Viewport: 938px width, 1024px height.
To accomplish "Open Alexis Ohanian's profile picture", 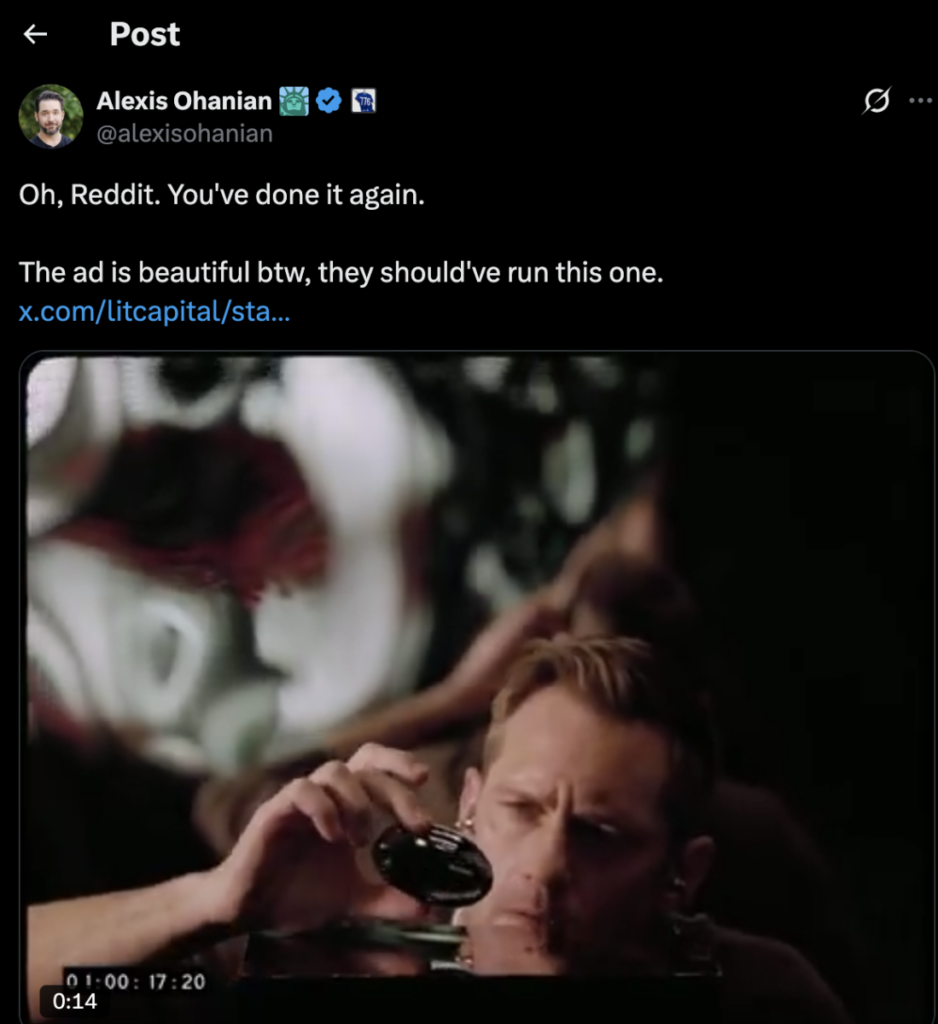I will tap(50, 116).
